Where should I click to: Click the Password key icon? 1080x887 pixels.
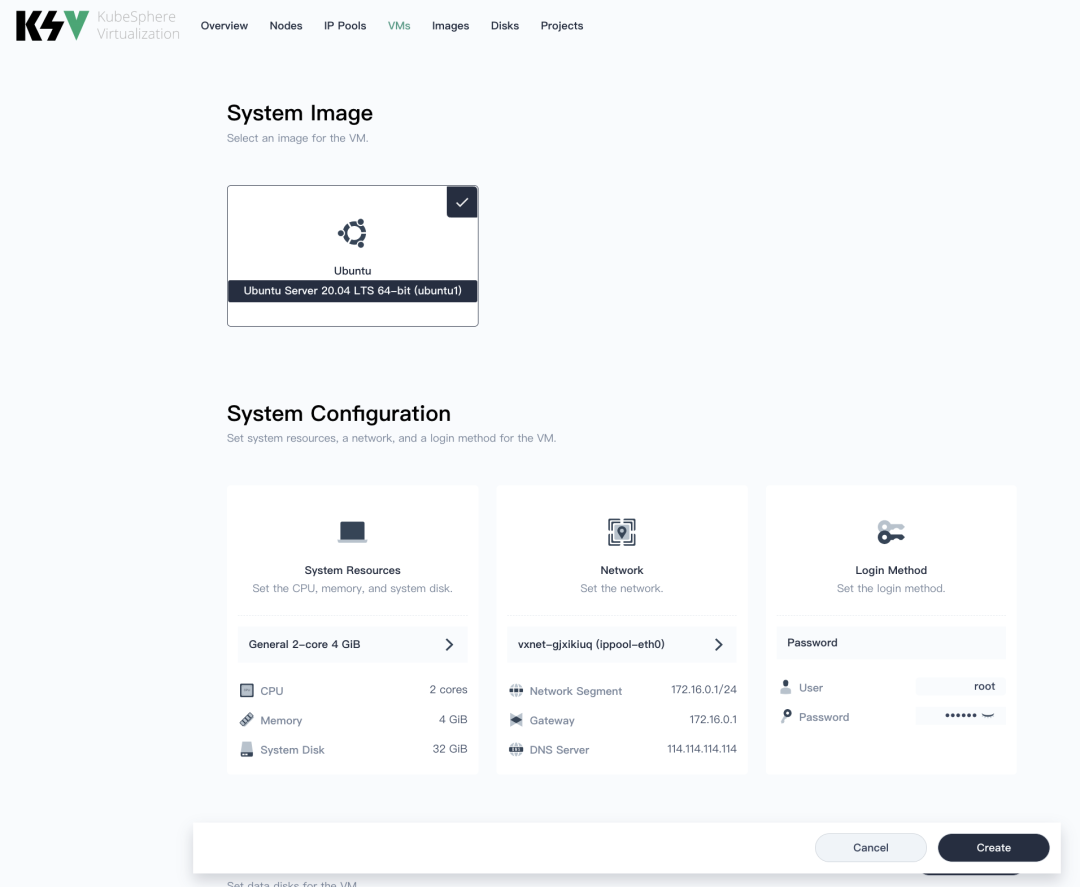pyautogui.click(x=785, y=716)
